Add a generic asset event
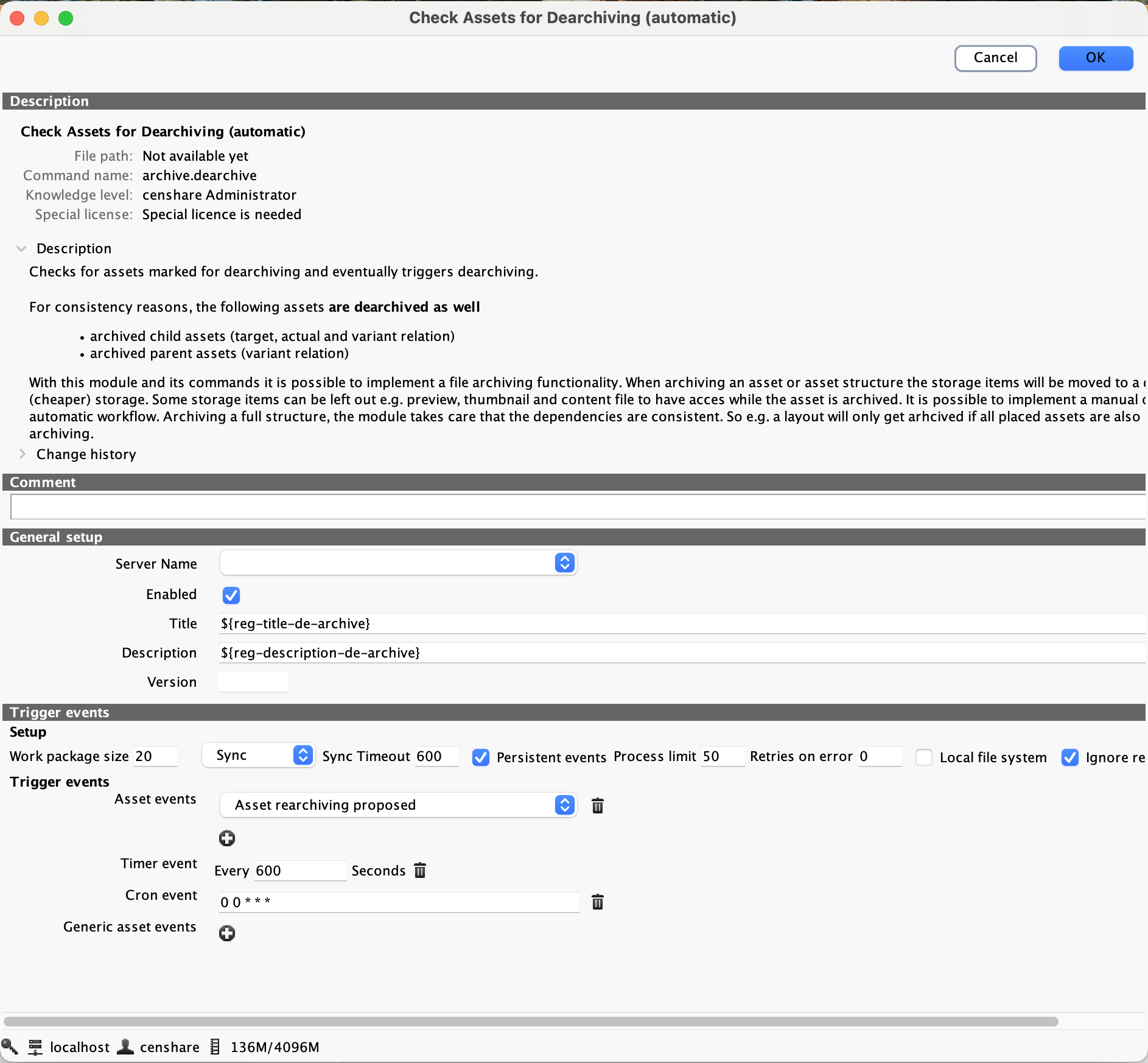1148x1063 pixels. (x=227, y=933)
